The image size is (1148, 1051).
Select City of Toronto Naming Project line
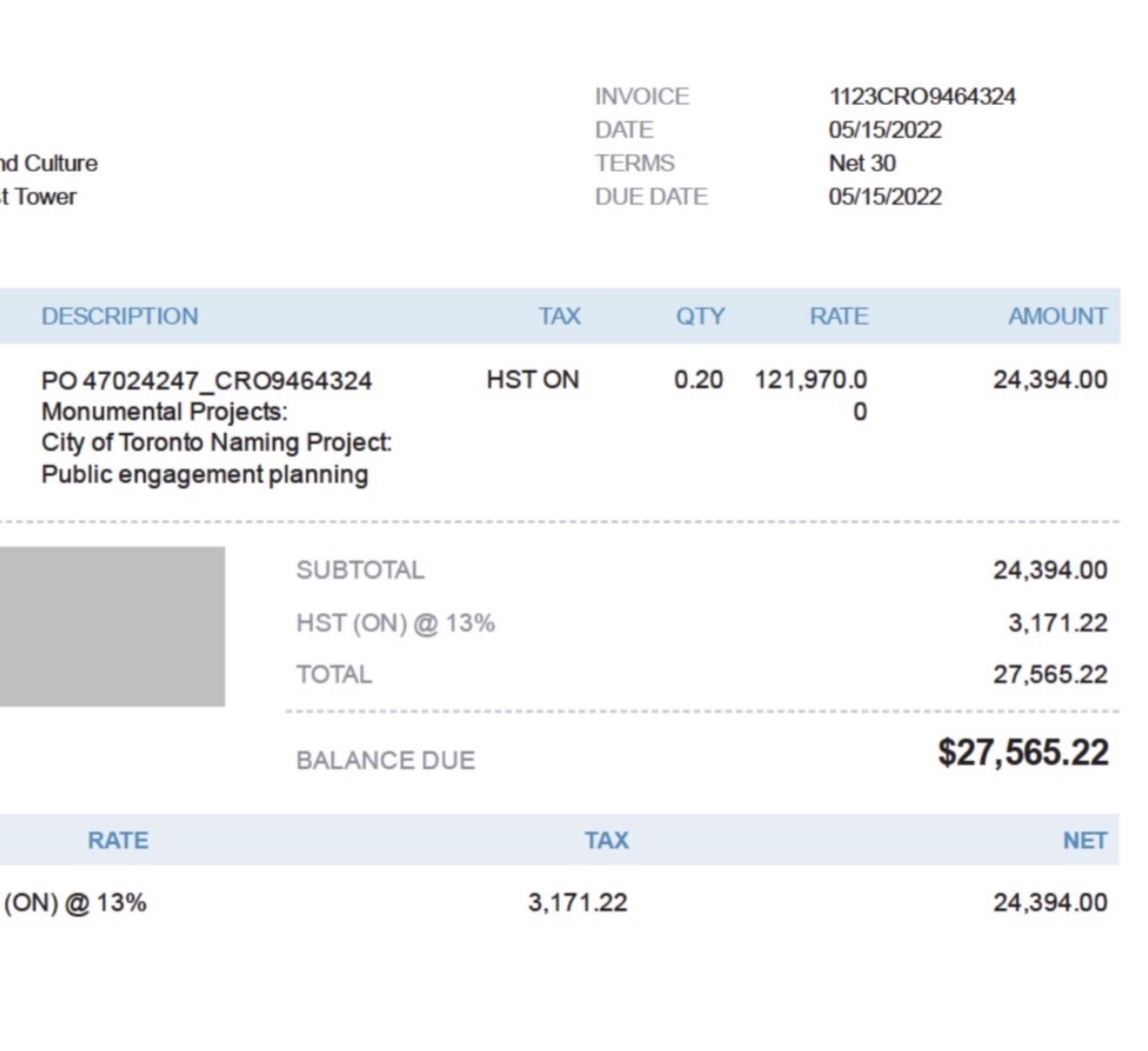pos(216,442)
